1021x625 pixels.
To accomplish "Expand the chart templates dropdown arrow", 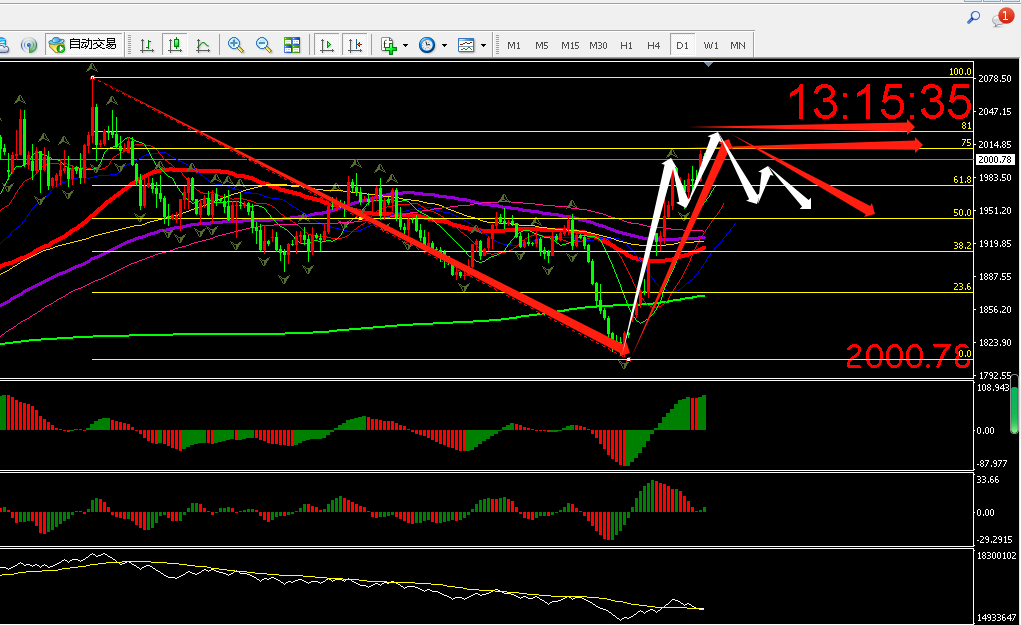I will coord(483,45).
